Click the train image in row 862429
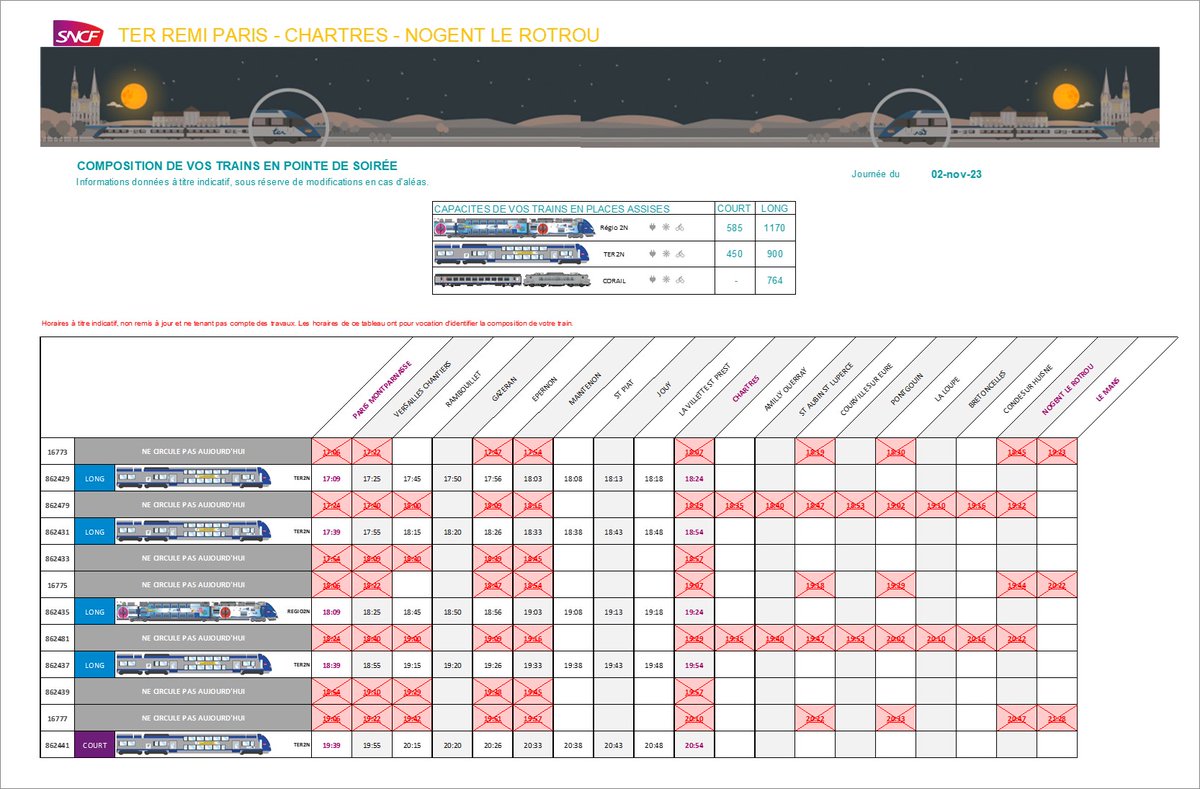 (195, 478)
